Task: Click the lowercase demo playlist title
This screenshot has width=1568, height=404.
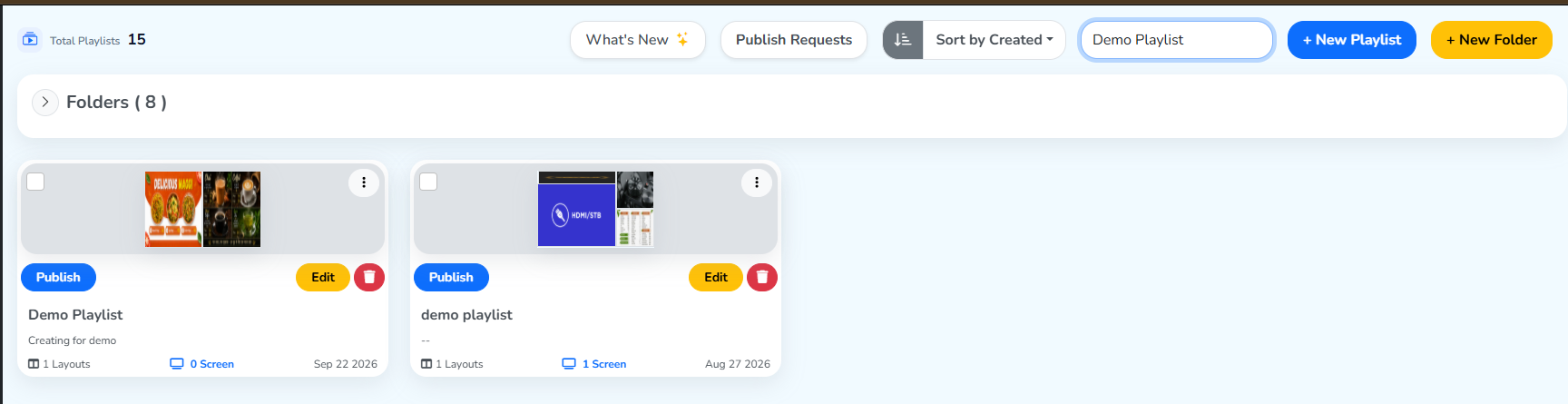Action: (466, 315)
